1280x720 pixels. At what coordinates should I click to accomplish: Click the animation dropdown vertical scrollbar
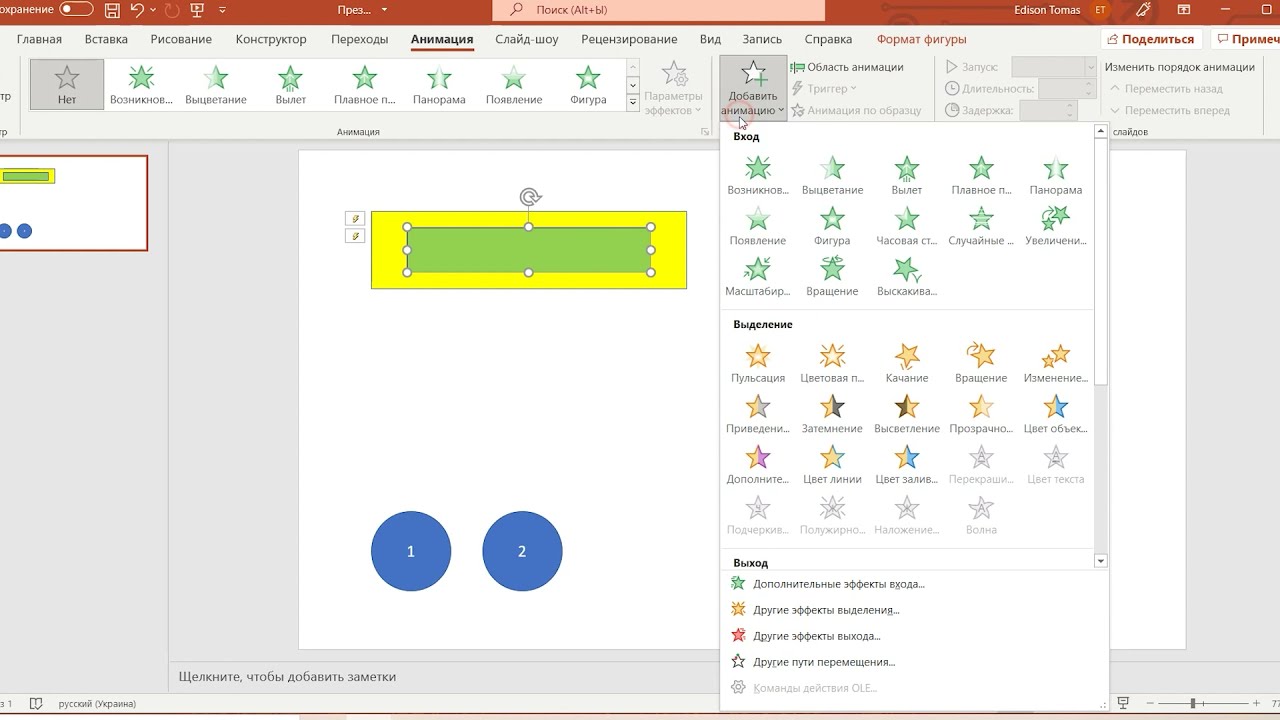1101,260
